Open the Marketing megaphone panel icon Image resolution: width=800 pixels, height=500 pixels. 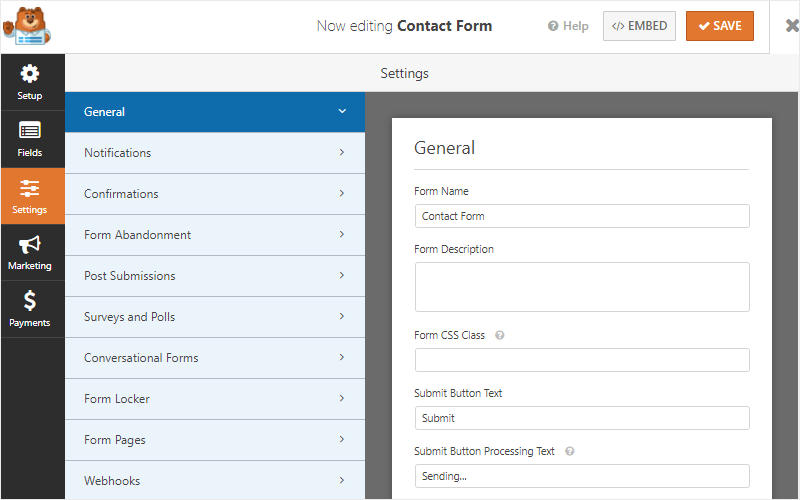coord(30,245)
